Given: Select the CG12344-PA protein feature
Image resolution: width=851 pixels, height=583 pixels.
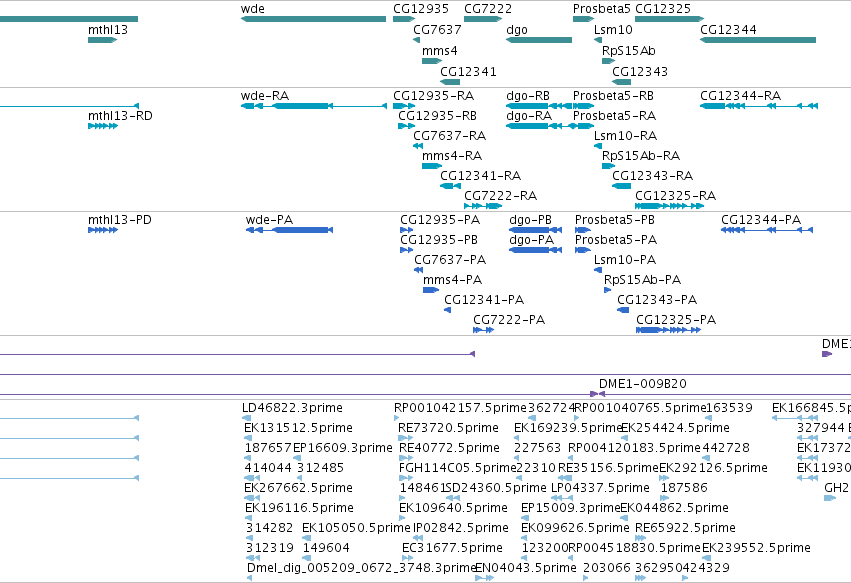Looking at the screenshot, I should click(x=767, y=230).
